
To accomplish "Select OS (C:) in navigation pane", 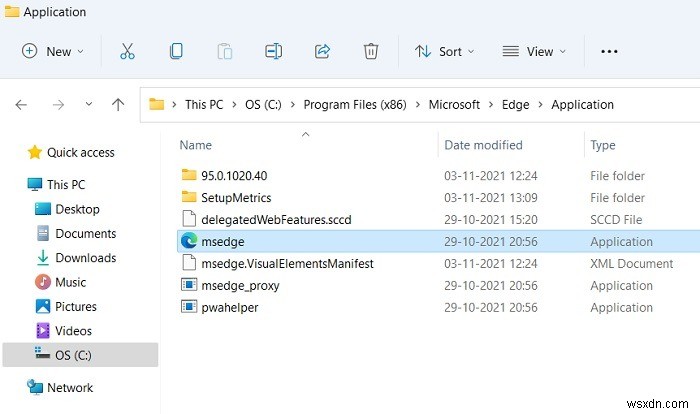I will (x=80, y=355).
